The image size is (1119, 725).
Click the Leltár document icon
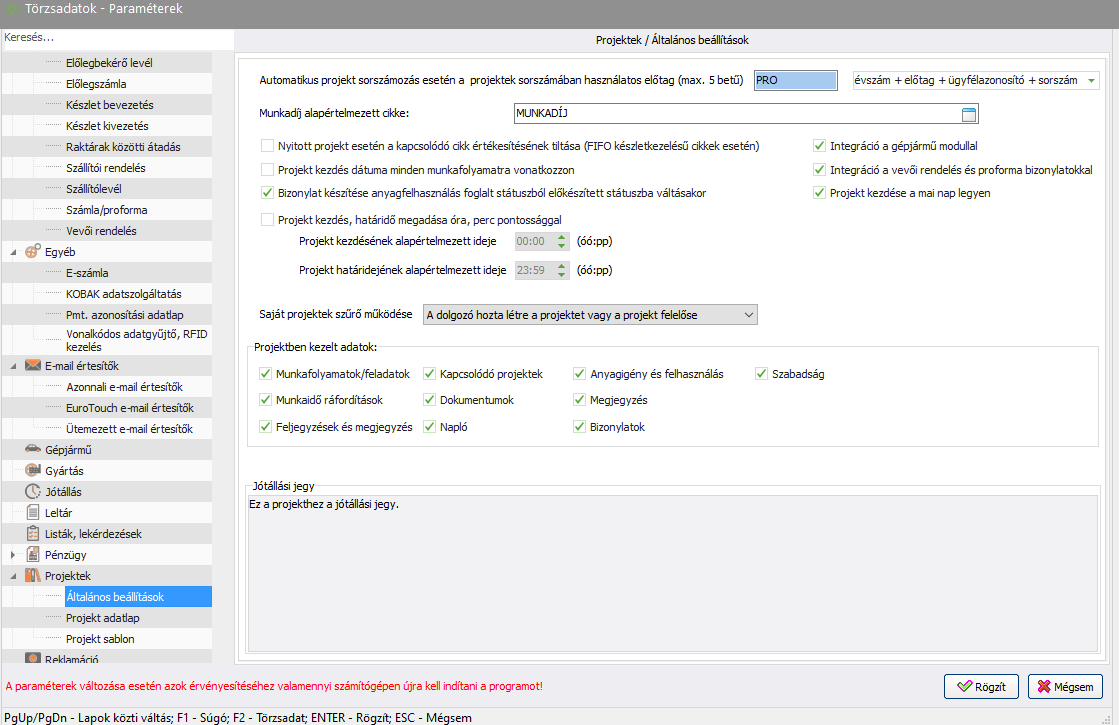33,513
